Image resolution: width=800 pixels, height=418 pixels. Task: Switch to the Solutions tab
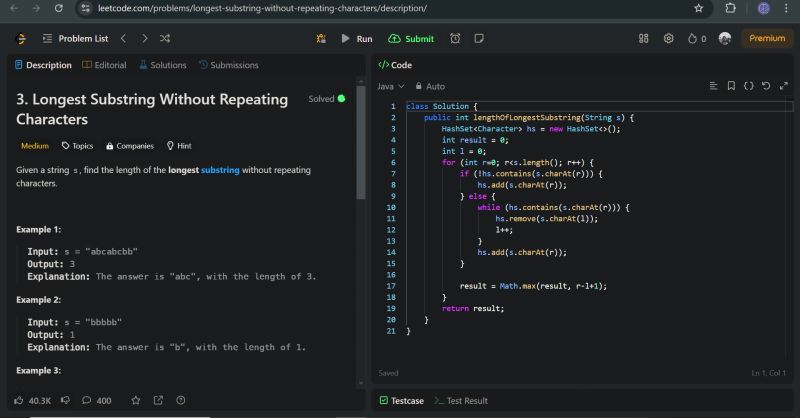pyautogui.click(x=163, y=65)
